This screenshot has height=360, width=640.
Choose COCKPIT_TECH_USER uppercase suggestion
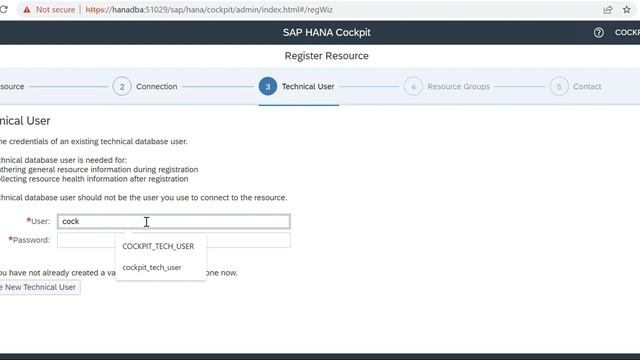158,246
